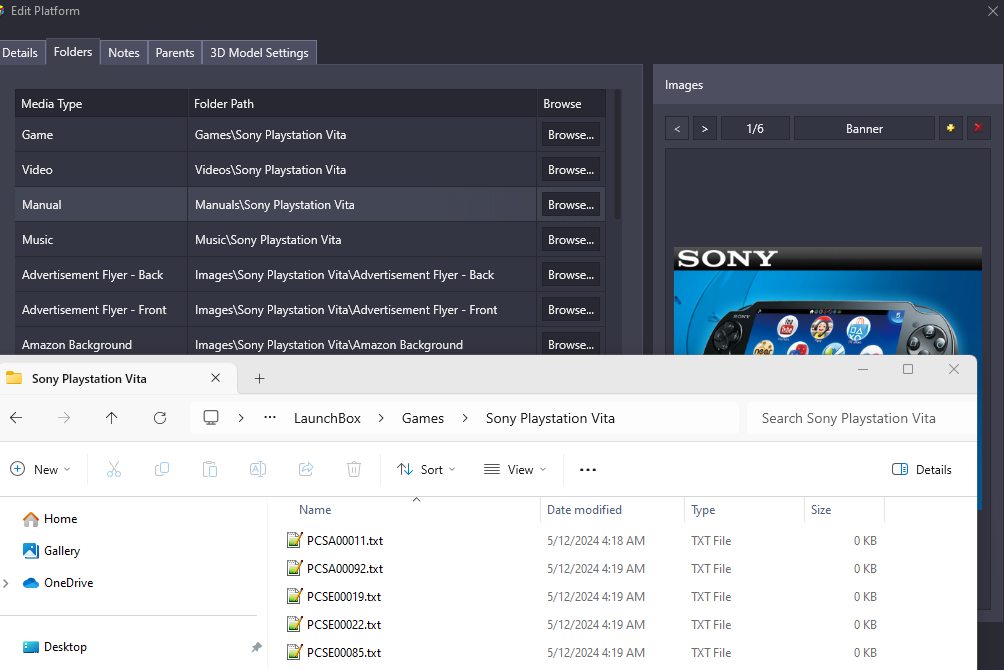Image resolution: width=1004 pixels, height=670 pixels.
Task: Open Home in the navigation pane
Action: coord(51,519)
